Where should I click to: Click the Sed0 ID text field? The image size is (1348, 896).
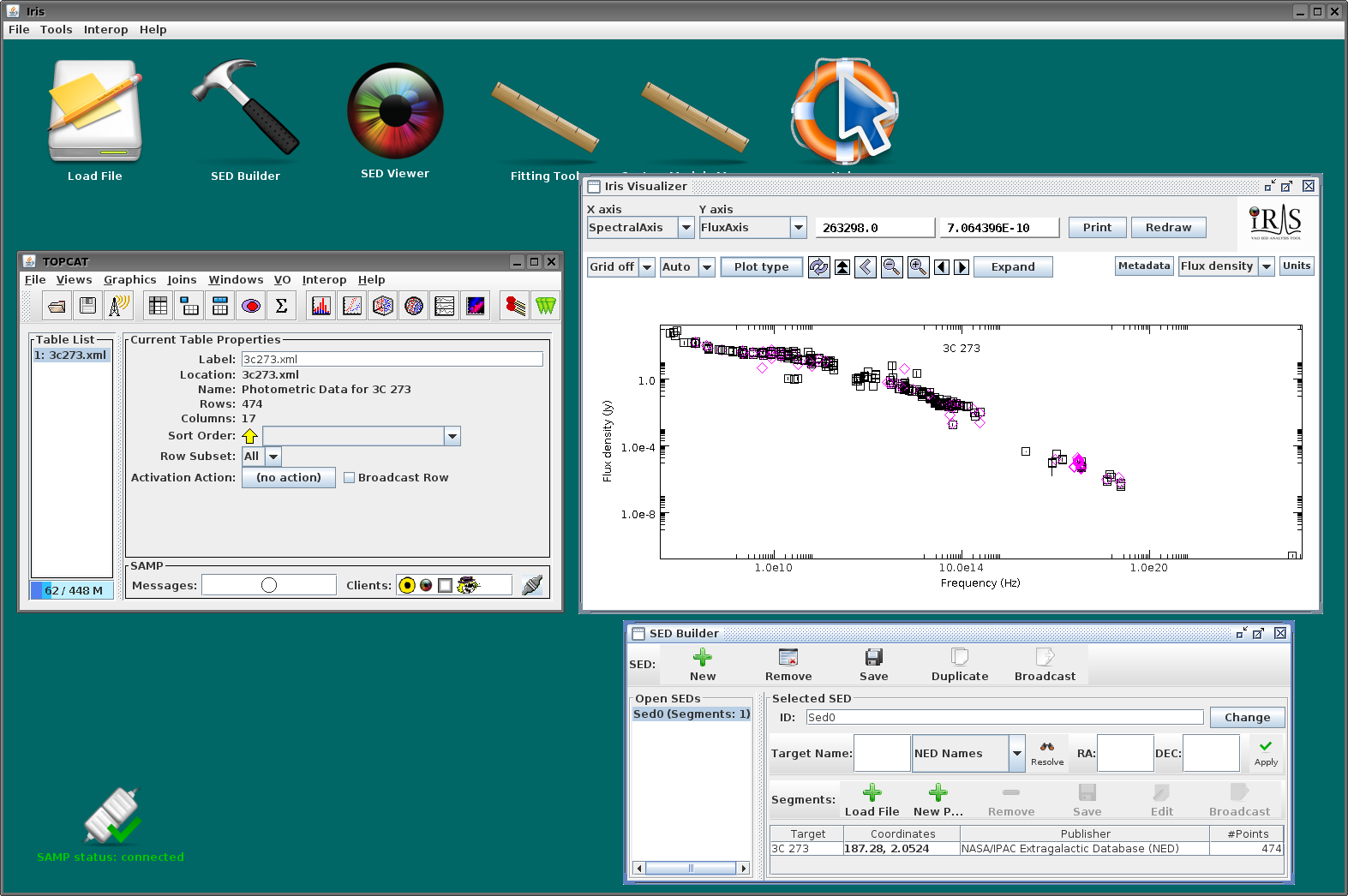pyautogui.click(x=1004, y=718)
